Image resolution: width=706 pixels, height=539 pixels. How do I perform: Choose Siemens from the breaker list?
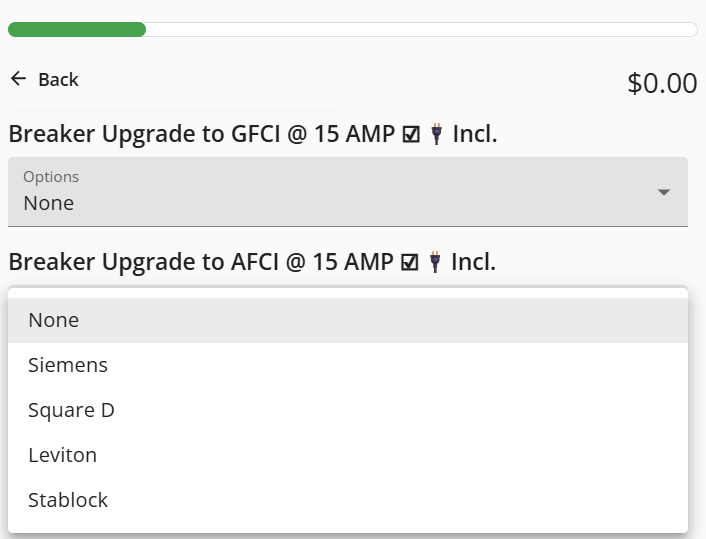(x=68, y=365)
